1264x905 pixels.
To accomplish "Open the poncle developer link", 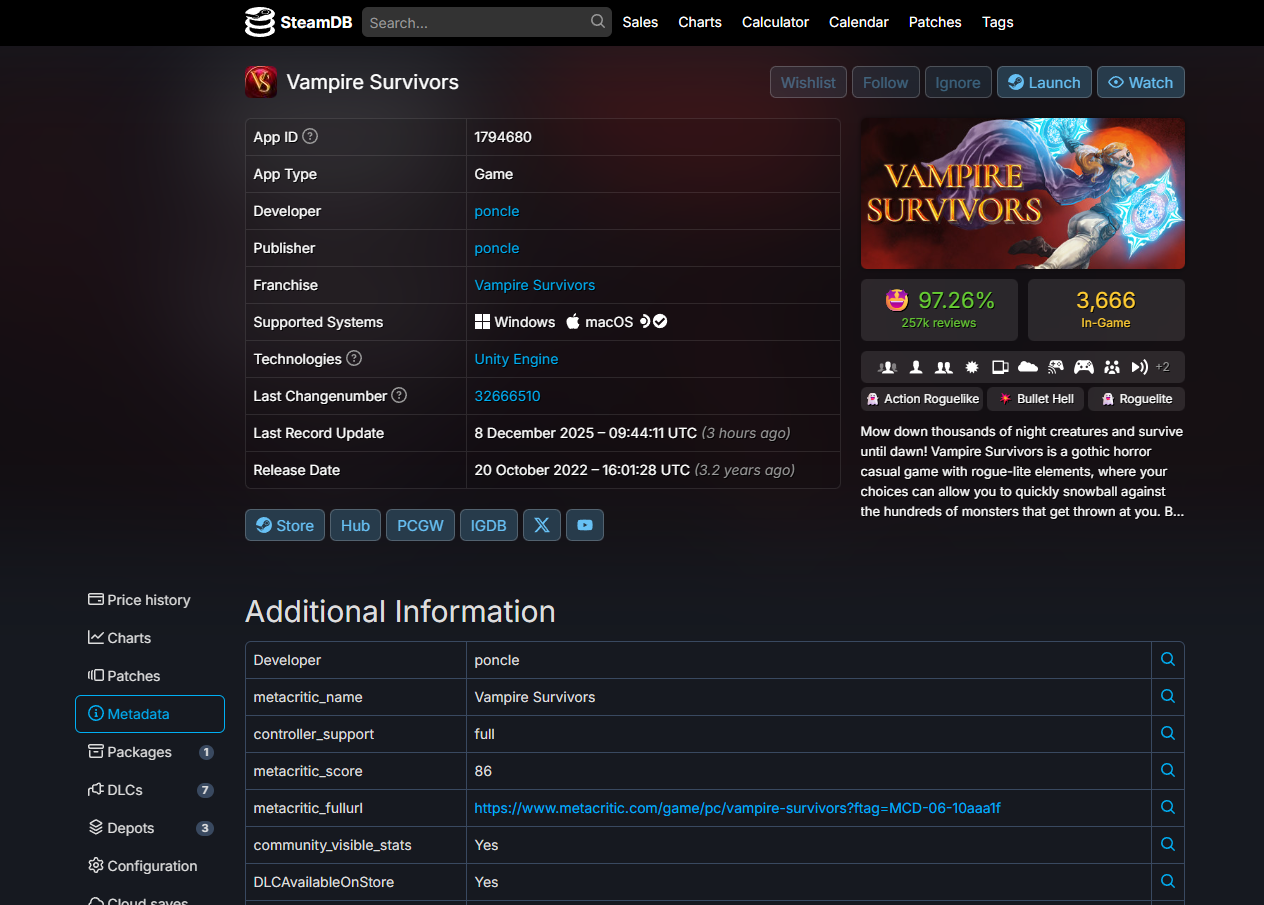I will pos(497,211).
